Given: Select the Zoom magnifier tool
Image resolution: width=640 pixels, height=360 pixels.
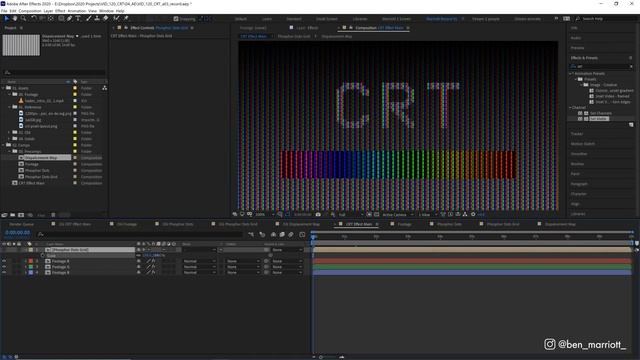Looking at the screenshot, I should click(x=23, y=18).
